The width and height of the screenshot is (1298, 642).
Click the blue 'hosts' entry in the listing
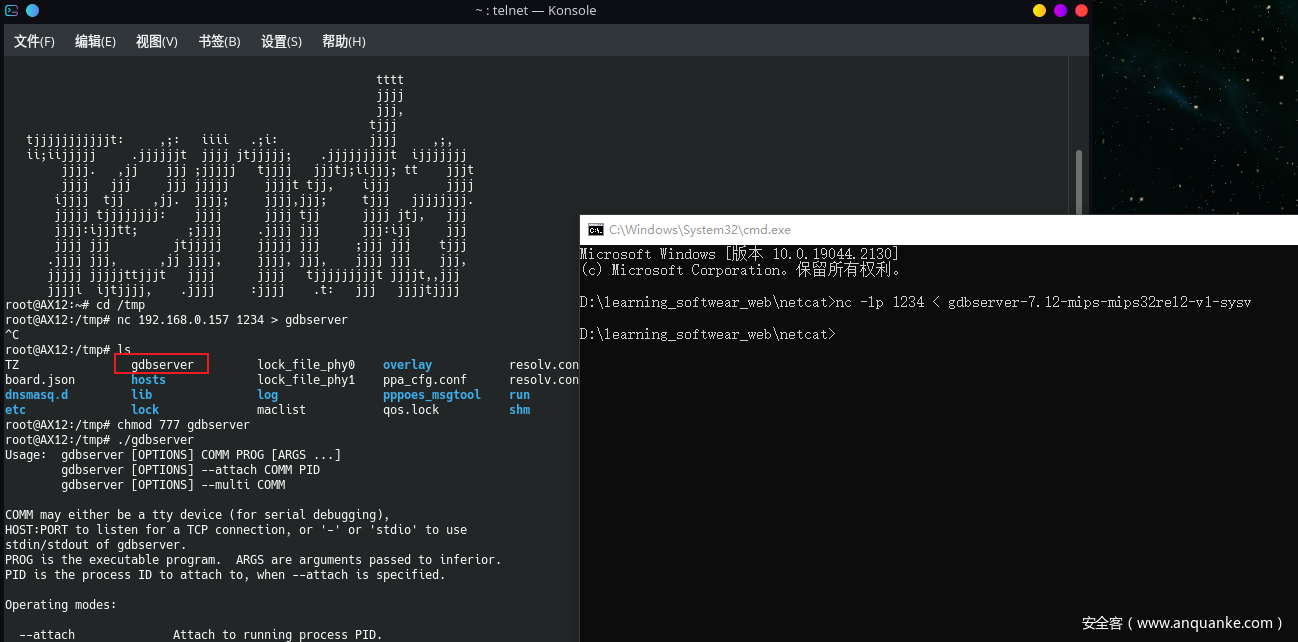click(x=148, y=380)
